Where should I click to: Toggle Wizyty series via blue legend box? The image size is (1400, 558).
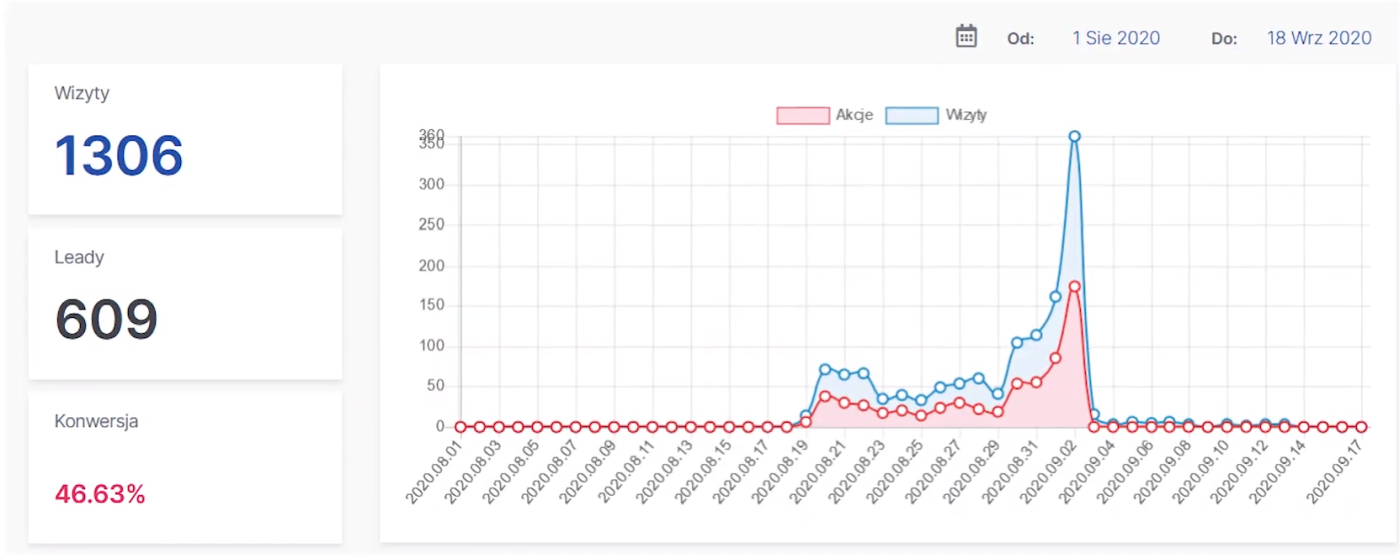pyautogui.click(x=912, y=115)
